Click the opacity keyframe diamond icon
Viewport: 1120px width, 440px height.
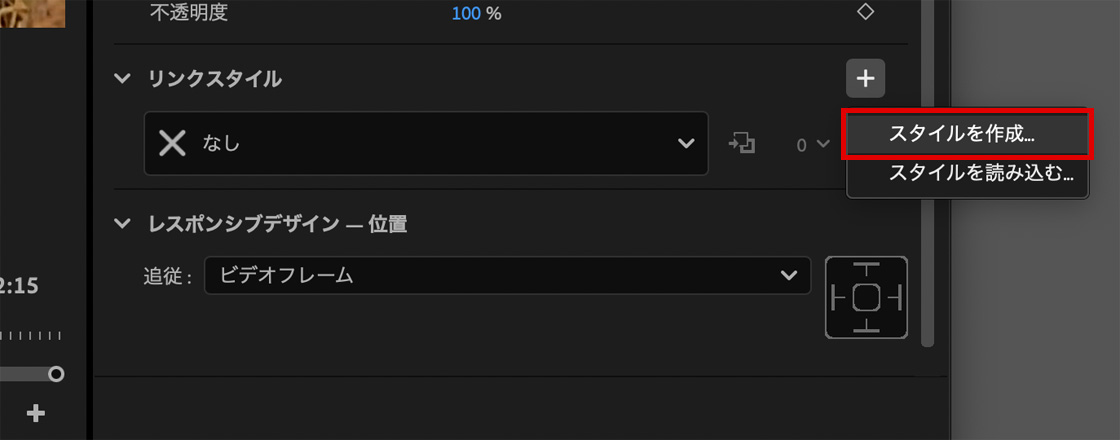coord(866,12)
